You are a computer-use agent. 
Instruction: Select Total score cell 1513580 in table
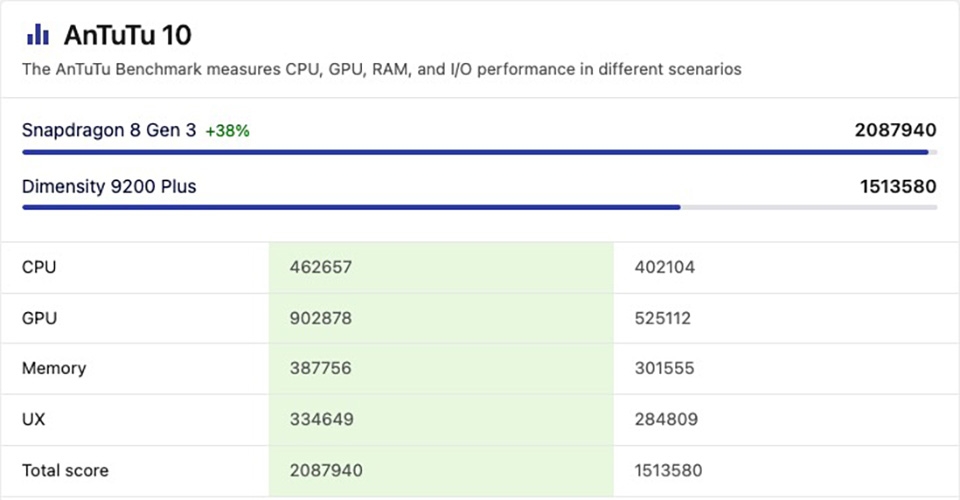pyautogui.click(x=668, y=471)
